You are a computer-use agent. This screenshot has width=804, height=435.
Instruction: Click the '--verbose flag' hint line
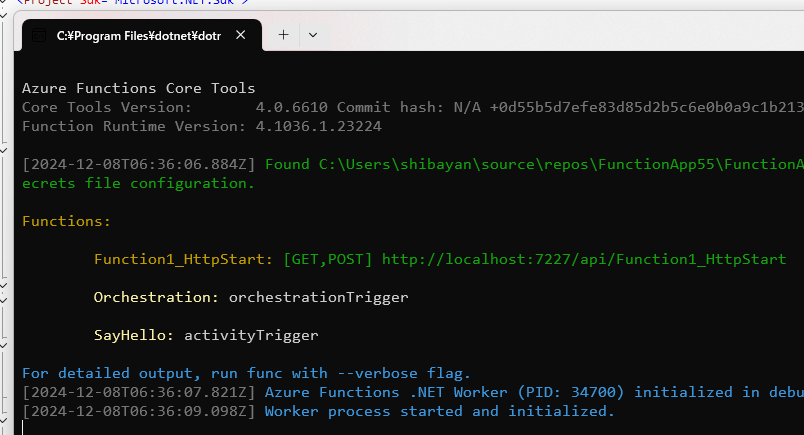click(x=246, y=373)
